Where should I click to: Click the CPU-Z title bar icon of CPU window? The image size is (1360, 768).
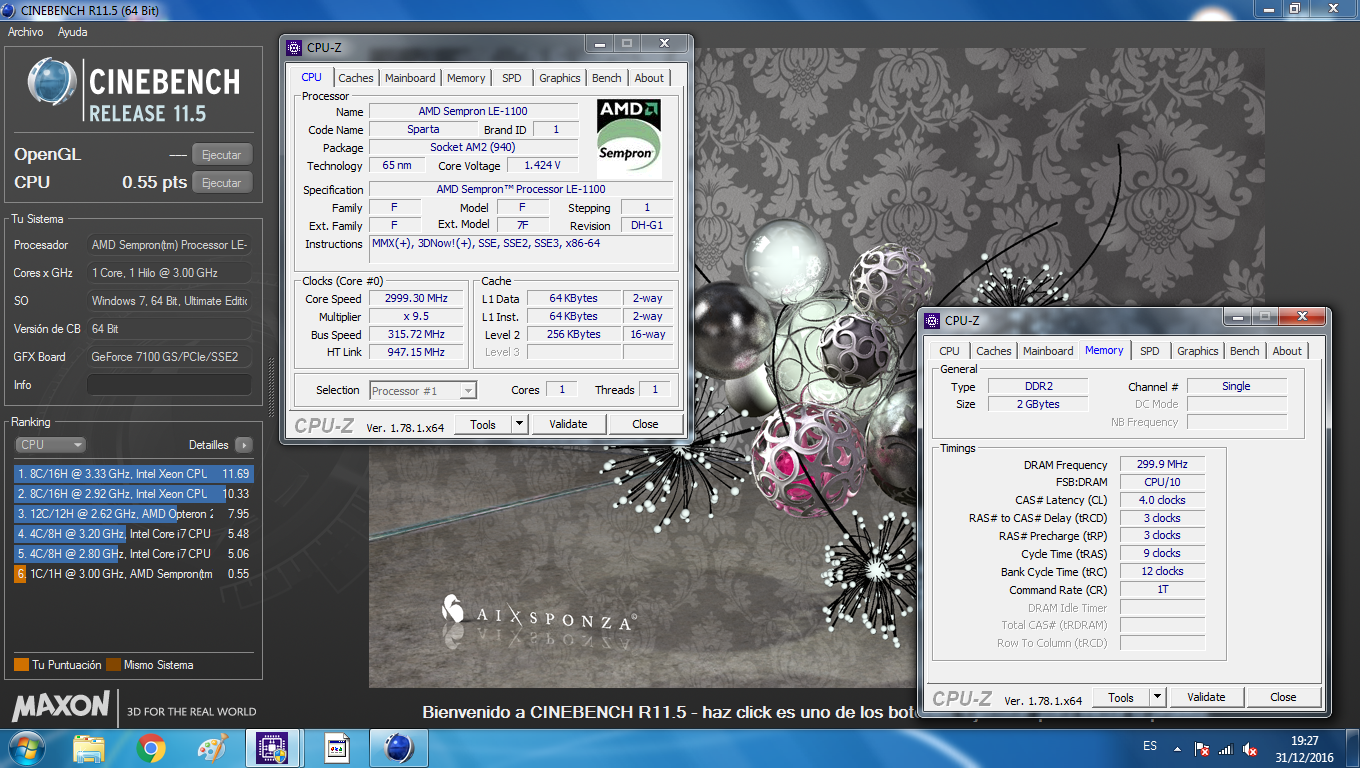[x=293, y=47]
